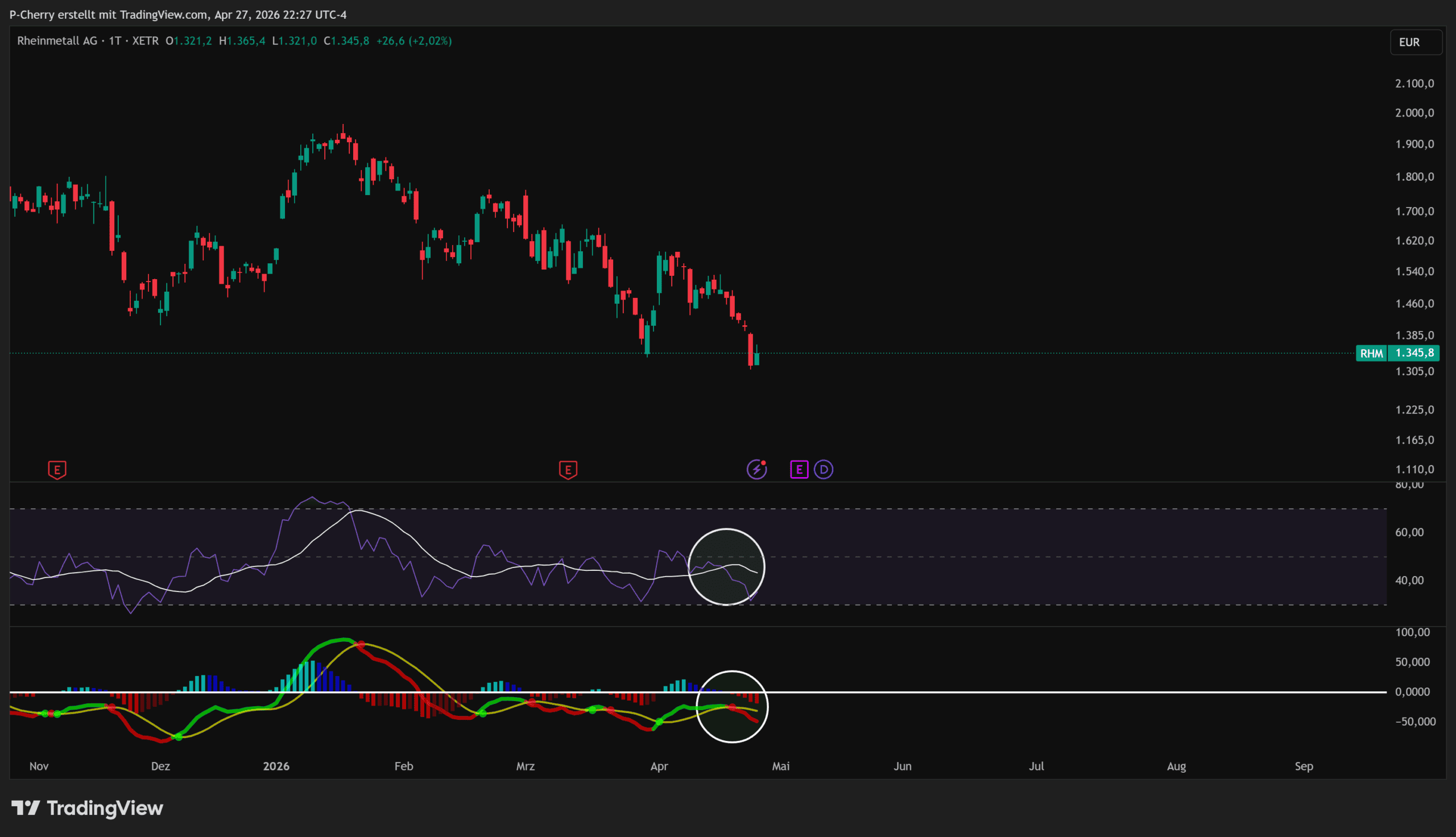Click the 1.345,8 current price label
Screen dimensions: 1456x837
point(1414,353)
